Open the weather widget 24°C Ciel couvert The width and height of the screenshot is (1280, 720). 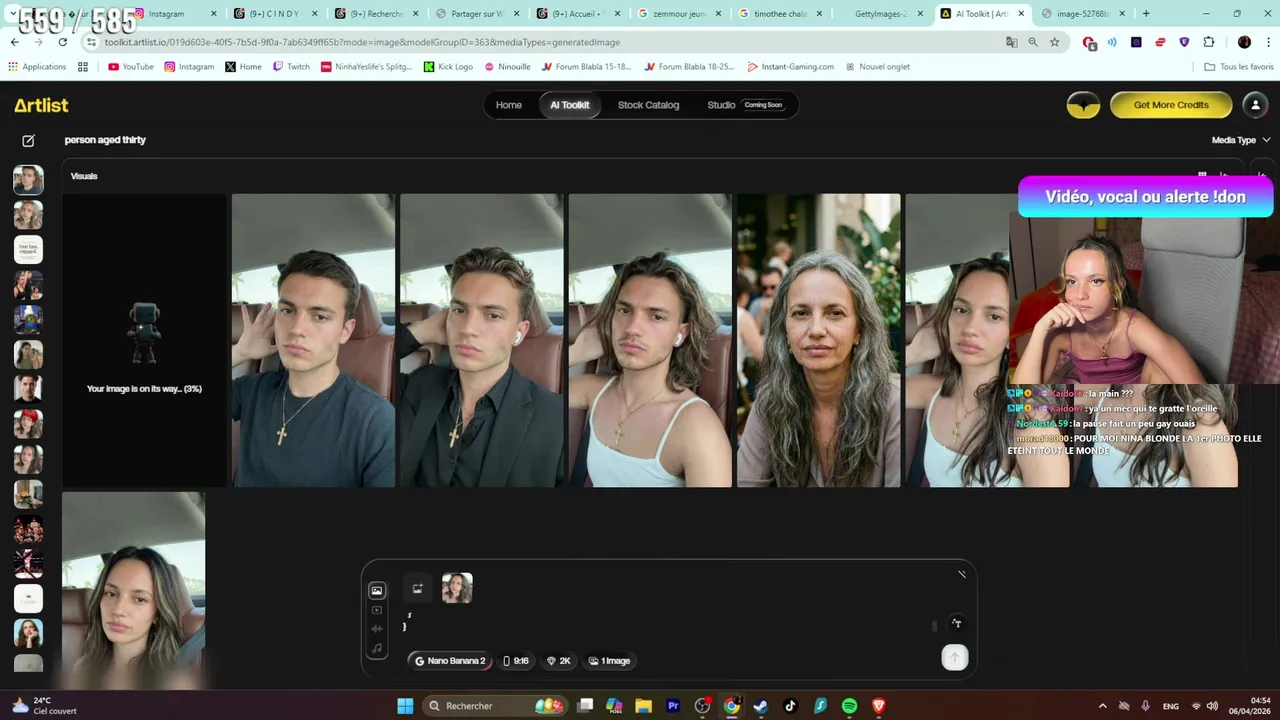(44, 706)
